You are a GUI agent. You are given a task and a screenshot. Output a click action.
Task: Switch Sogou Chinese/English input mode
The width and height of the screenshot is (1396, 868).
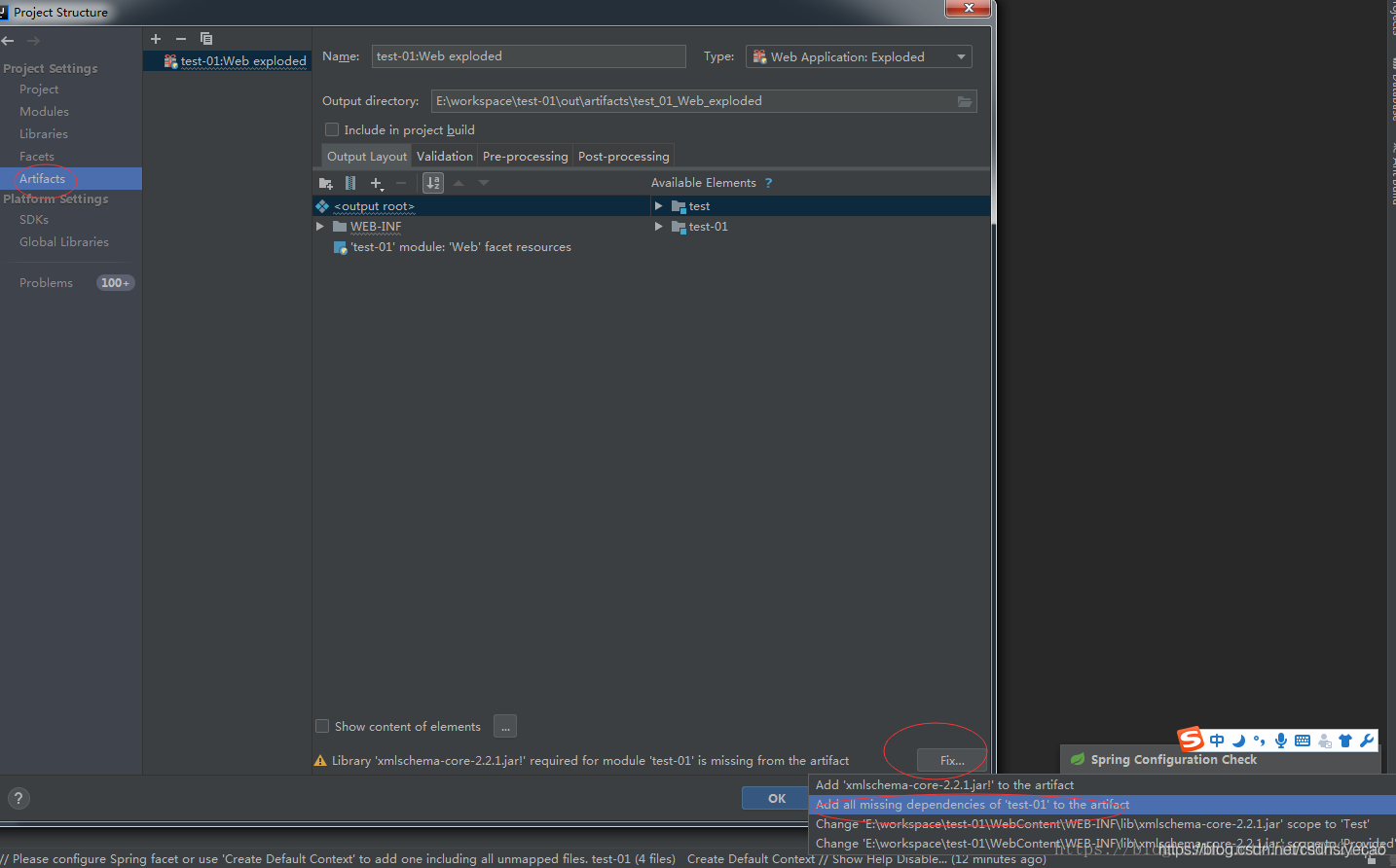1217,741
